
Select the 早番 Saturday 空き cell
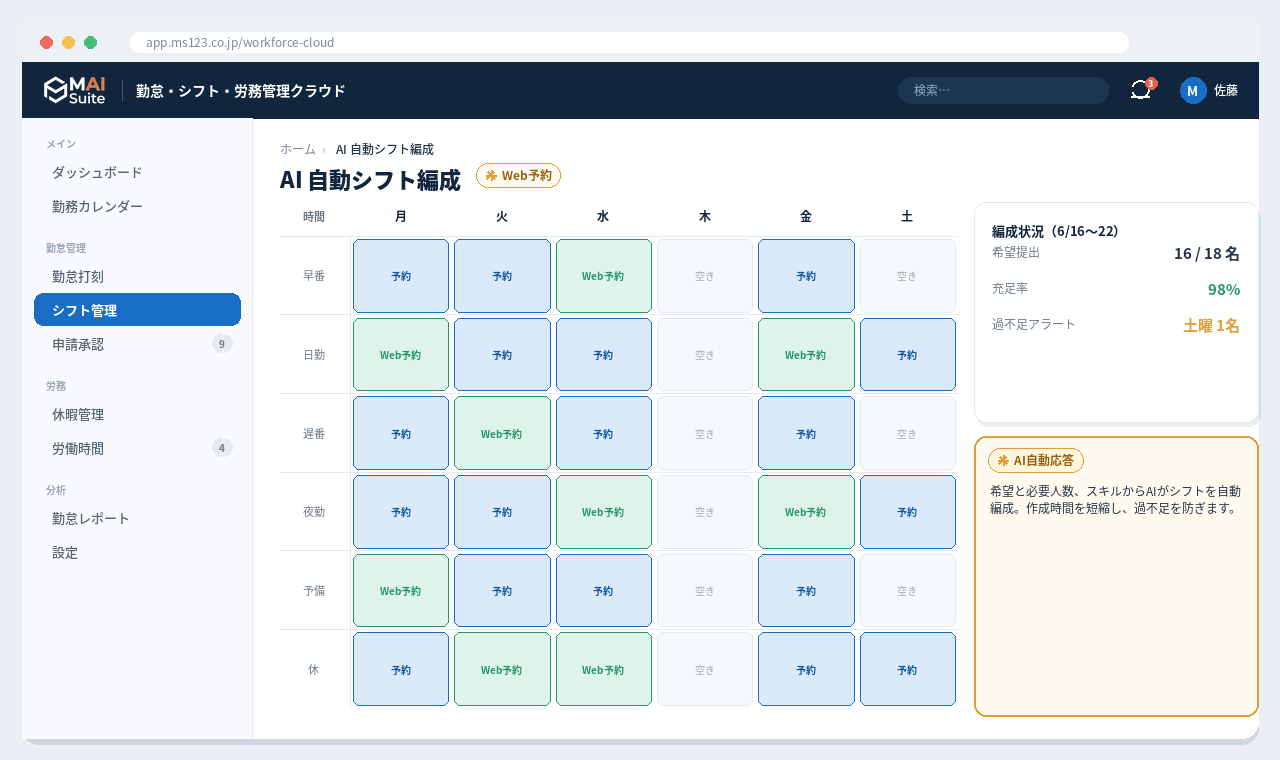pos(907,276)
